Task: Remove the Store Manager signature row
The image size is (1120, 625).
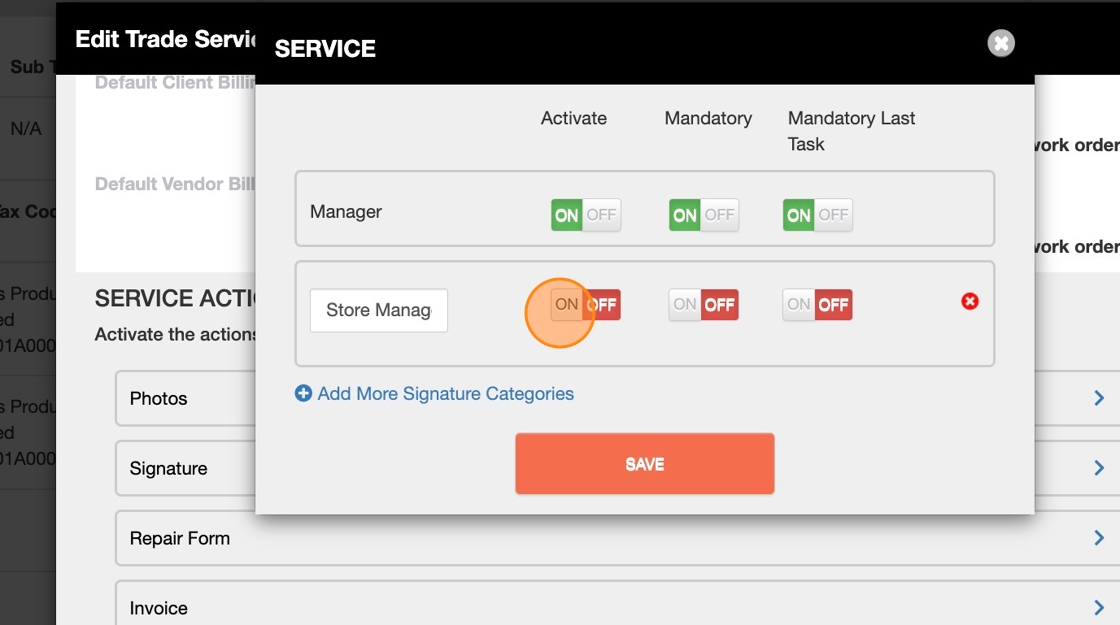Action: pyautogui.click(x=969, y=301)
